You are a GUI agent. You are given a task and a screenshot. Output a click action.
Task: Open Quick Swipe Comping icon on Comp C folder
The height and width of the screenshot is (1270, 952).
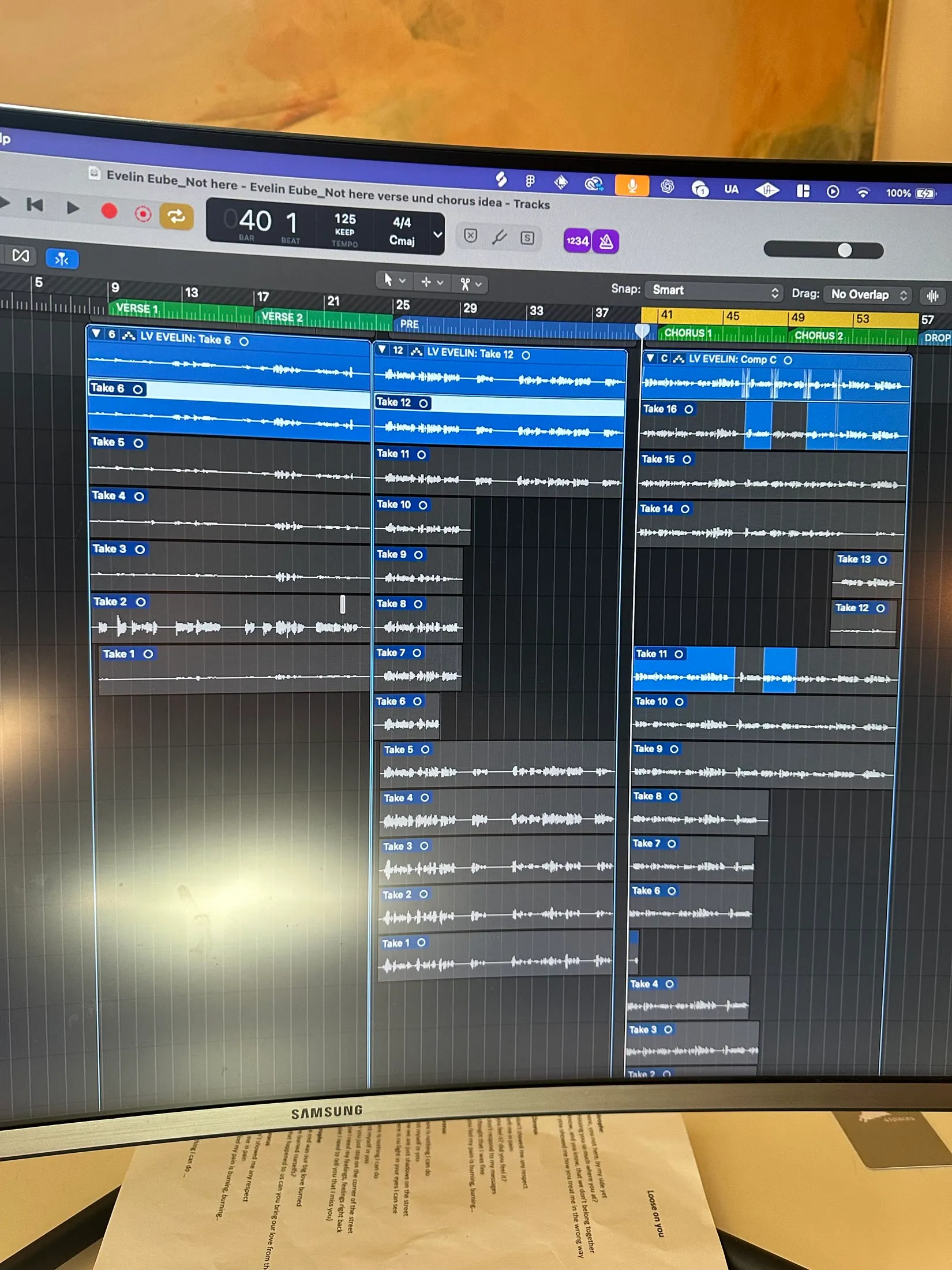679,359
